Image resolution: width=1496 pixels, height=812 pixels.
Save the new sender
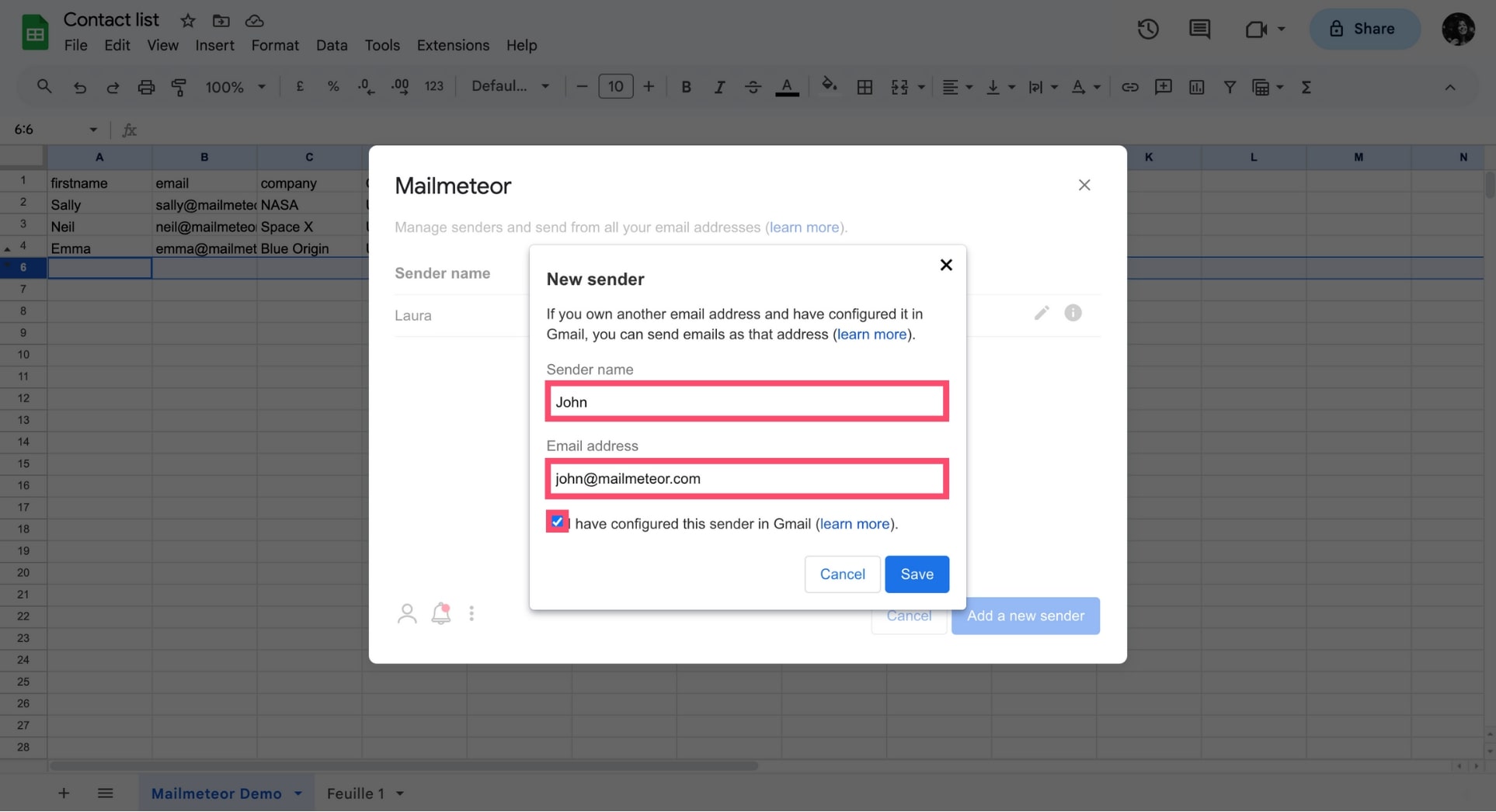(x=917, y=574)
